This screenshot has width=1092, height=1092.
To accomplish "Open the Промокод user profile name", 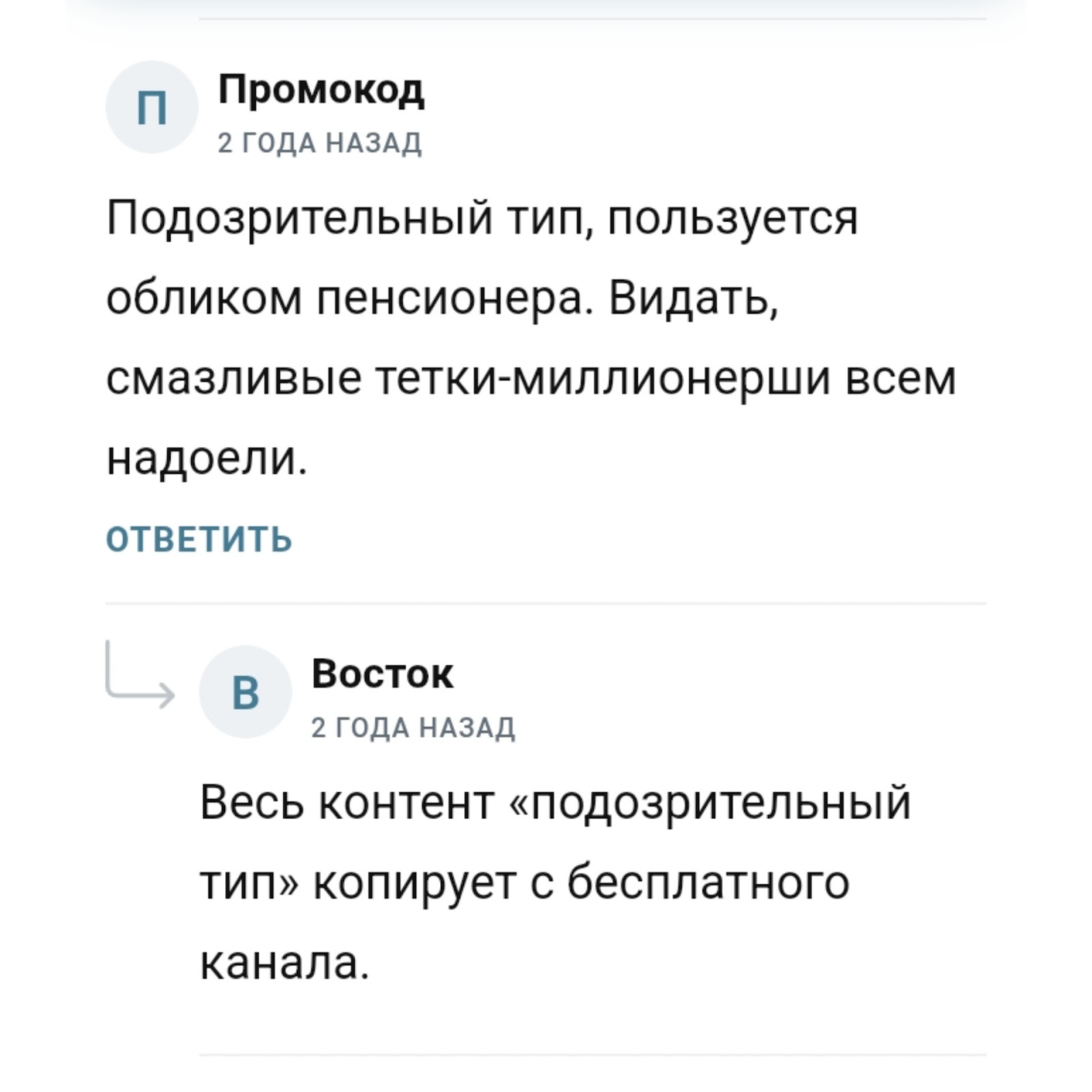I will (x=321, y=89).
